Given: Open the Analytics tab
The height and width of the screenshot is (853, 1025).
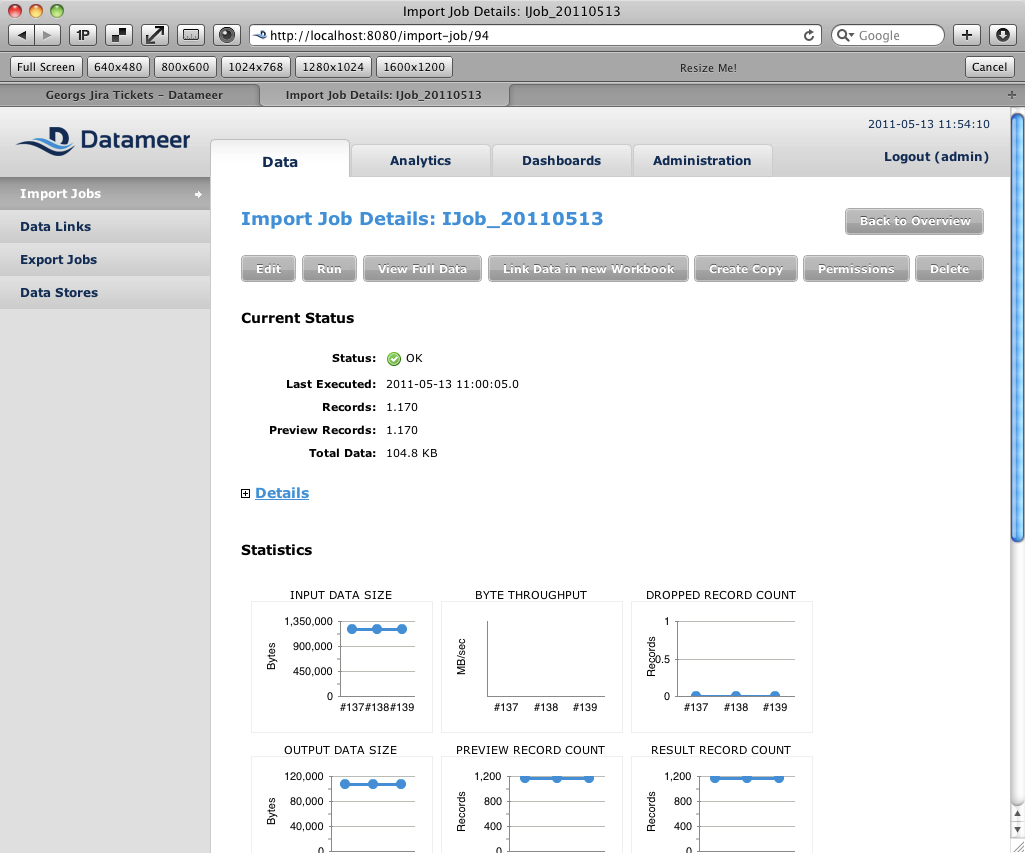Looking at the screenshot, I should [x=420, y=161].
